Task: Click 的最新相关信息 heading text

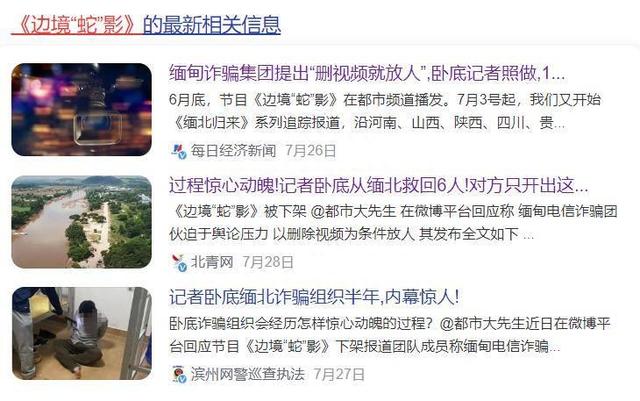Action: tap(212, 25)
